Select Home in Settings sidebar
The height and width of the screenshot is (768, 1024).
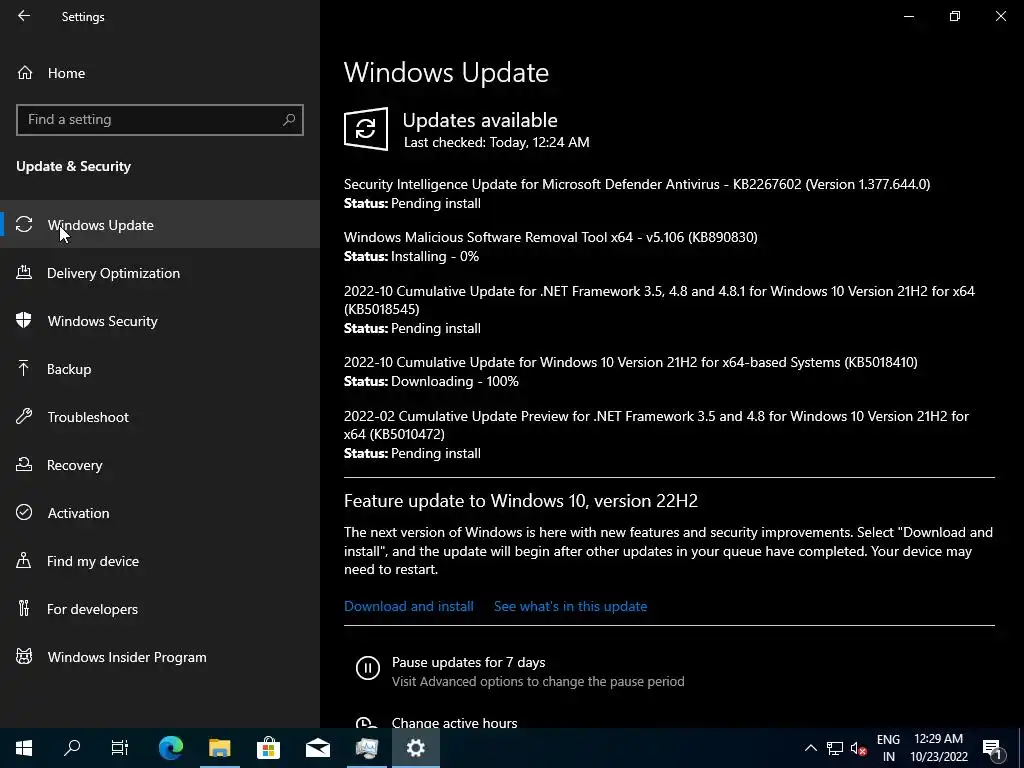pos(160,72)
